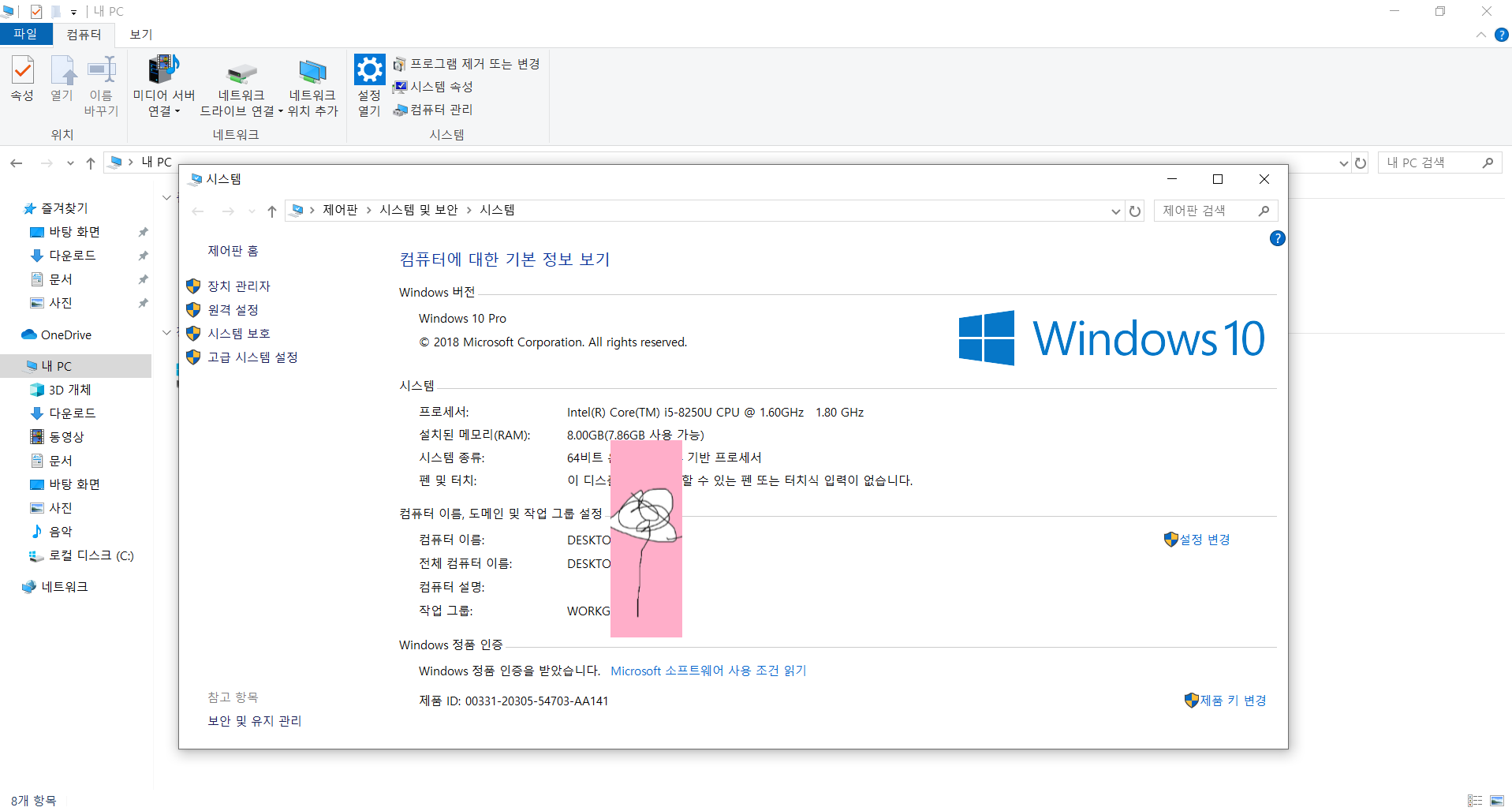Click 설정 변경 link
Image resolution: width=1512 pixels, height=811 pixels.
pos(1204,540)
